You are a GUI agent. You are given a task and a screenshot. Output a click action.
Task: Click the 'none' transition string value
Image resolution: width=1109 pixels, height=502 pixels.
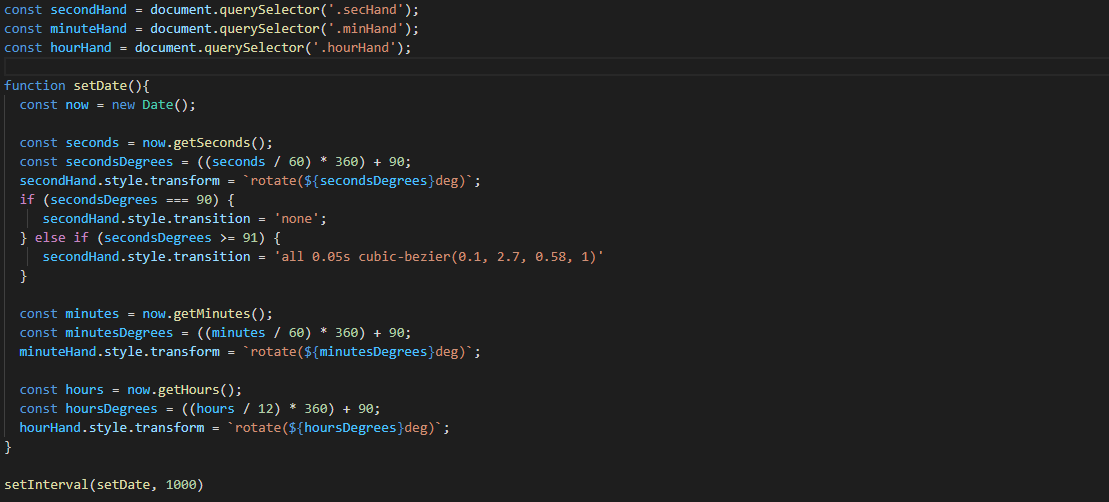(x=300, y=219)
